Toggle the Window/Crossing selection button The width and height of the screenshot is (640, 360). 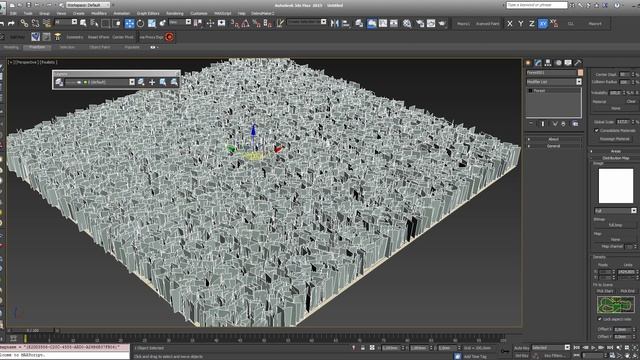[x=116, y=23]
